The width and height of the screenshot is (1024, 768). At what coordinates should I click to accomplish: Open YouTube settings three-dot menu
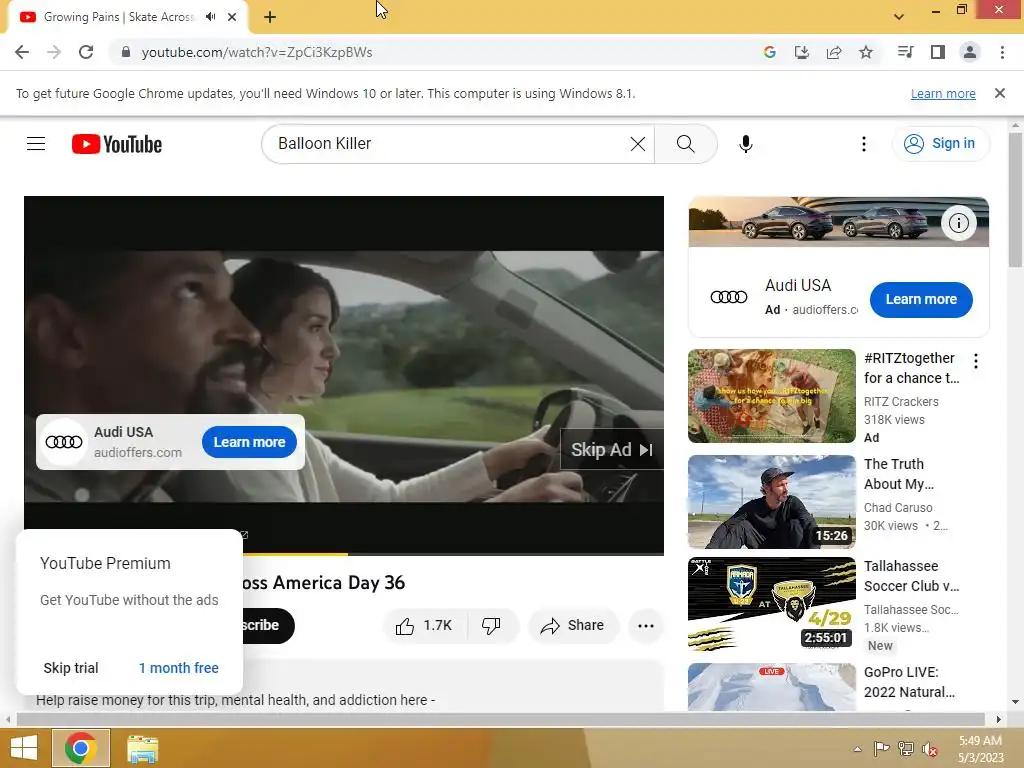[863, 144]
